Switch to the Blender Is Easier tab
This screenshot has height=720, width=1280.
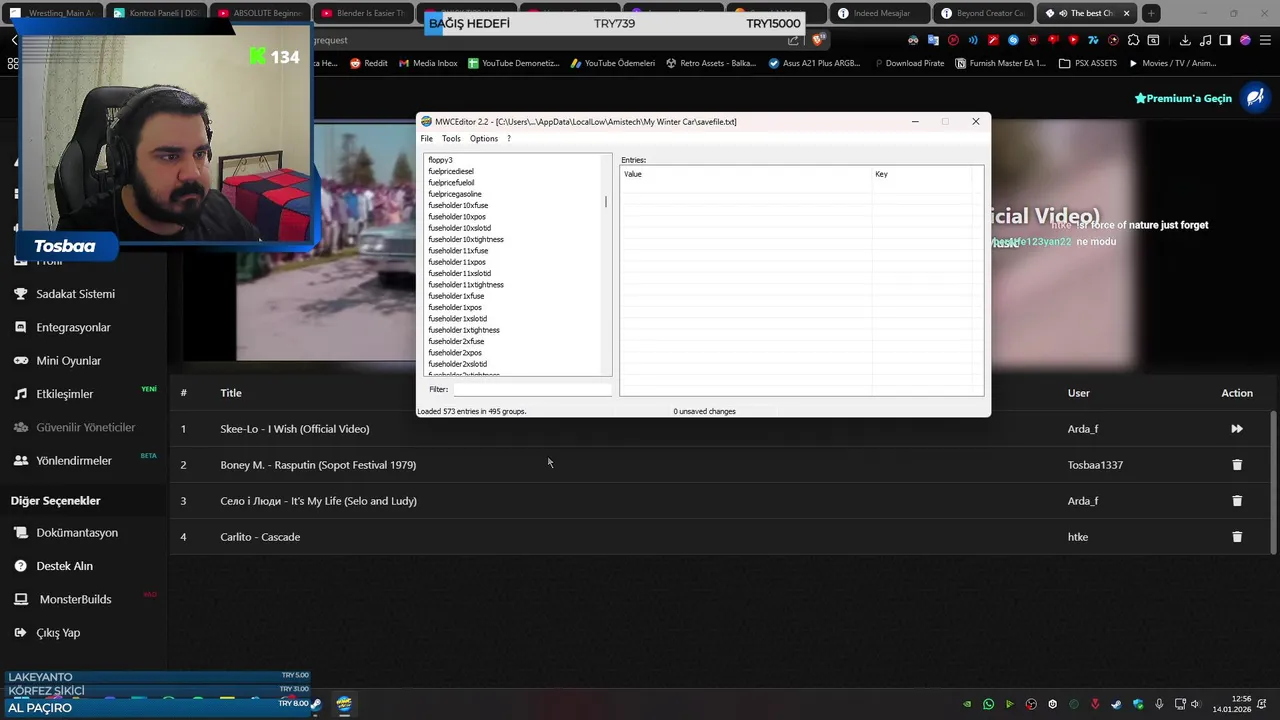(363, 13)
